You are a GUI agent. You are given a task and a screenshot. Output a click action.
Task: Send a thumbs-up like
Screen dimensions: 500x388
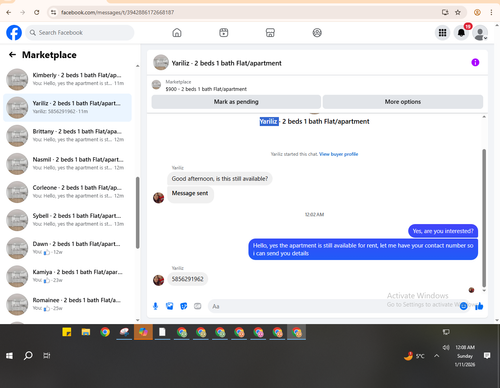(x=479, y=306)
